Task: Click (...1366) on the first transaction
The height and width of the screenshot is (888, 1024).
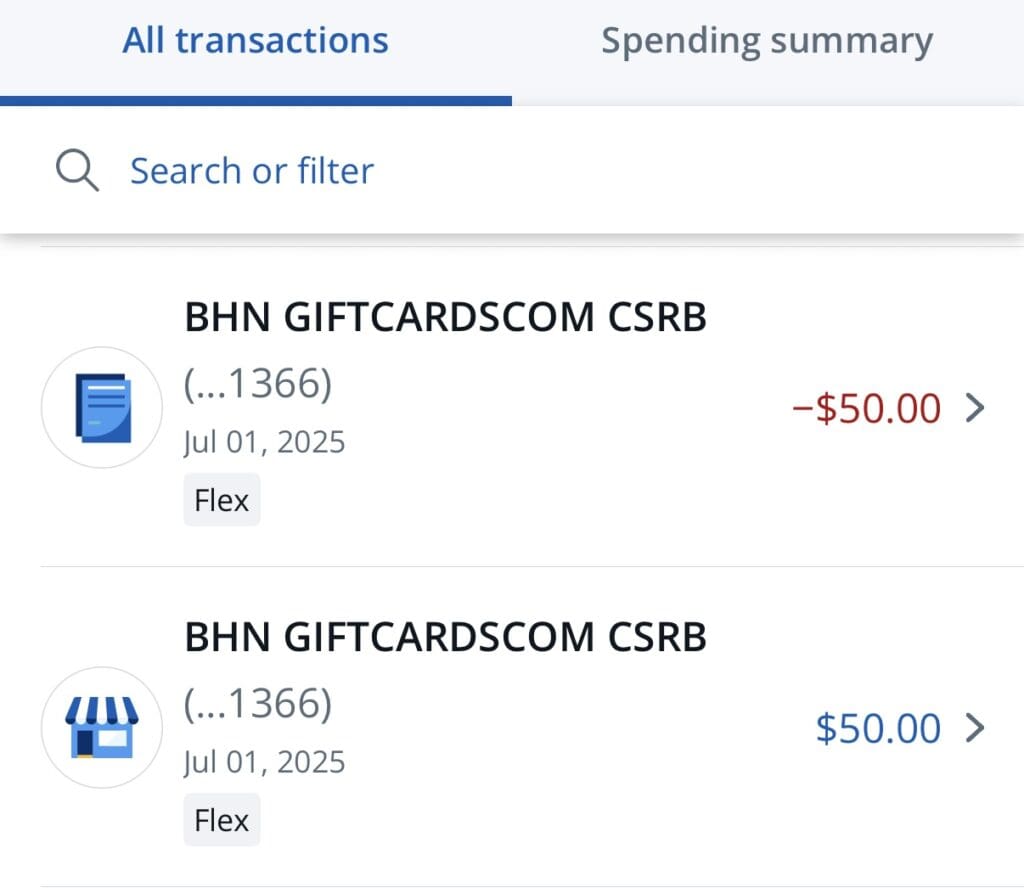Action: 257,384
